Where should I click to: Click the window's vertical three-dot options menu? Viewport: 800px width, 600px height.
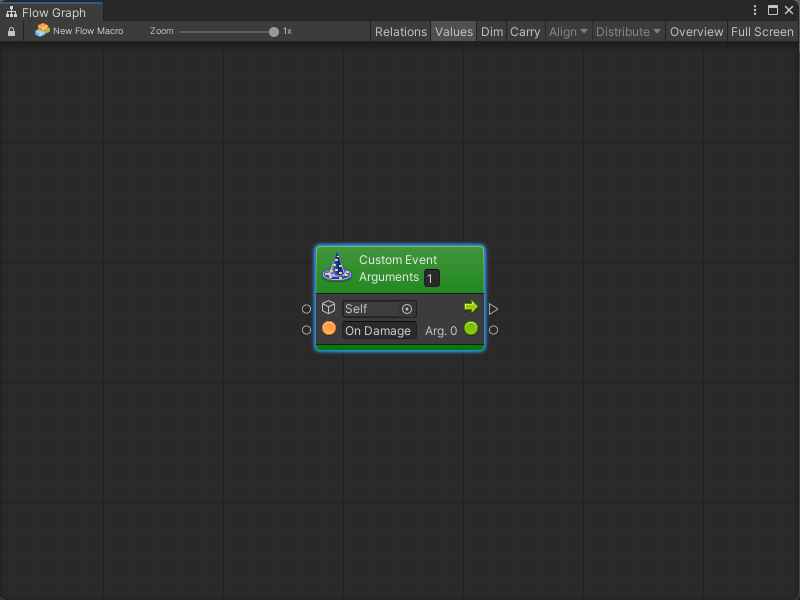point(755,10)
